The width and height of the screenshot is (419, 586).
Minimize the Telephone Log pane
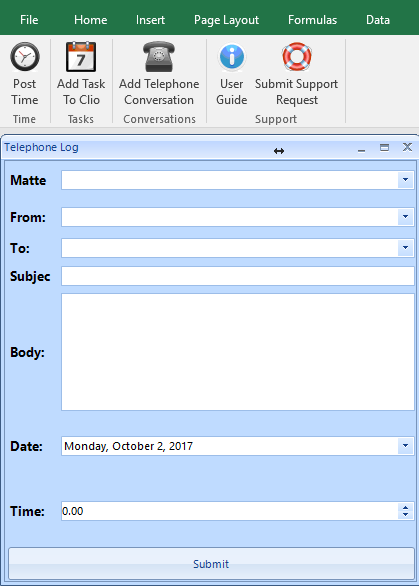point(361,148)
